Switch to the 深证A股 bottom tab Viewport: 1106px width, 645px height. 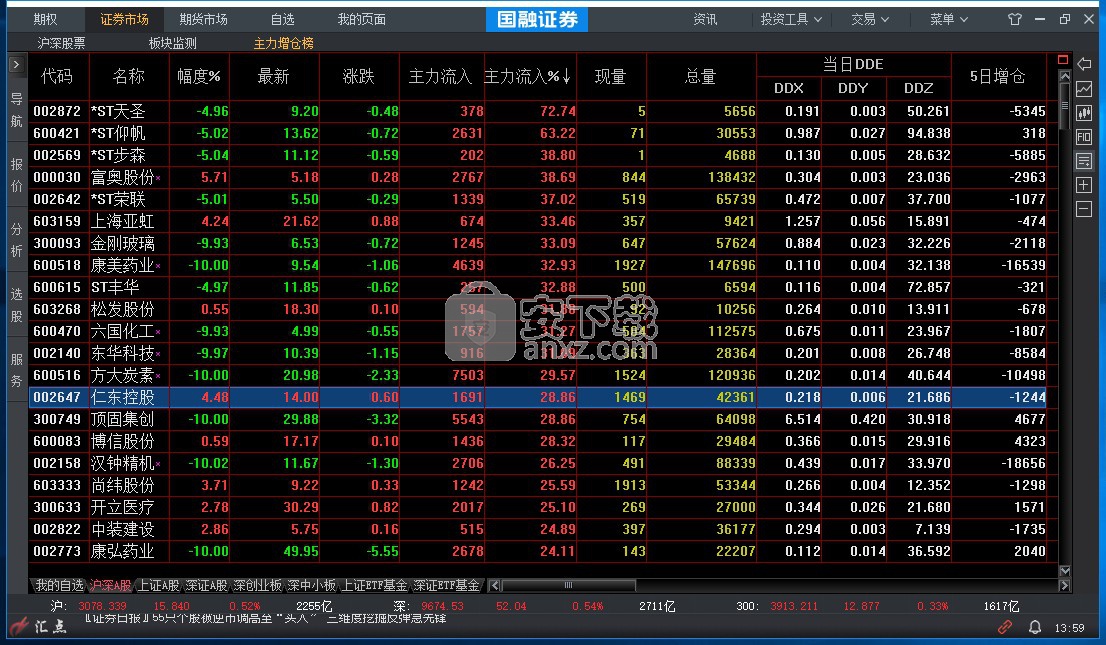pyautogui.click(x=207, y=585)
